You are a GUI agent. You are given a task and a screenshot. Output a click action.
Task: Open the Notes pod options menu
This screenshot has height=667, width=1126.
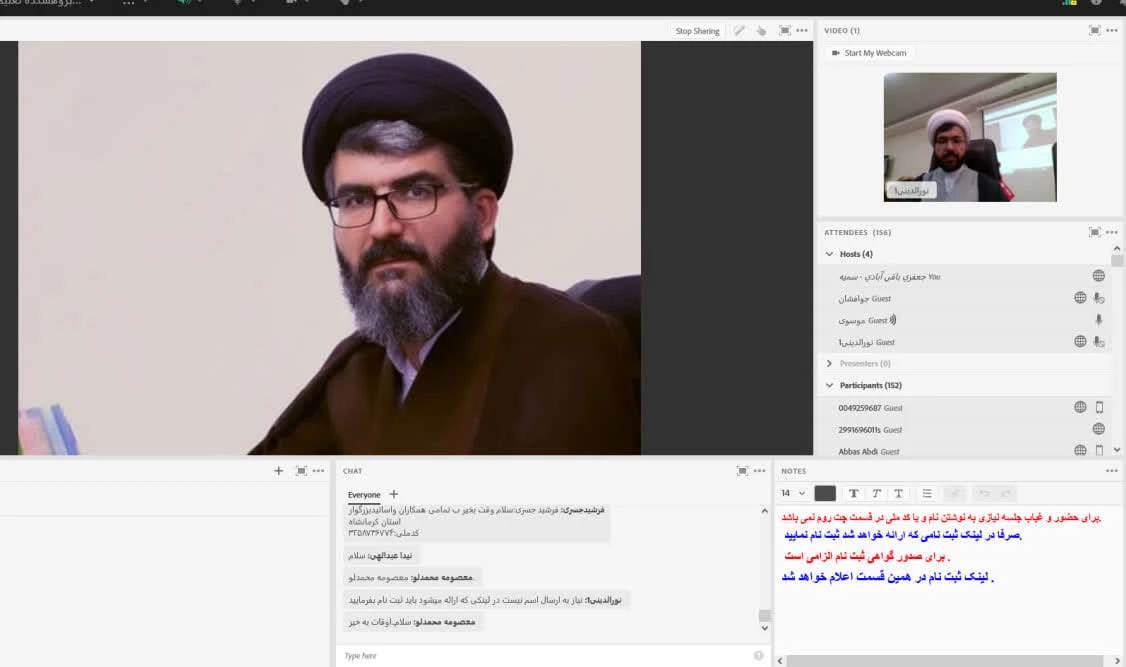click(1112, 471)
